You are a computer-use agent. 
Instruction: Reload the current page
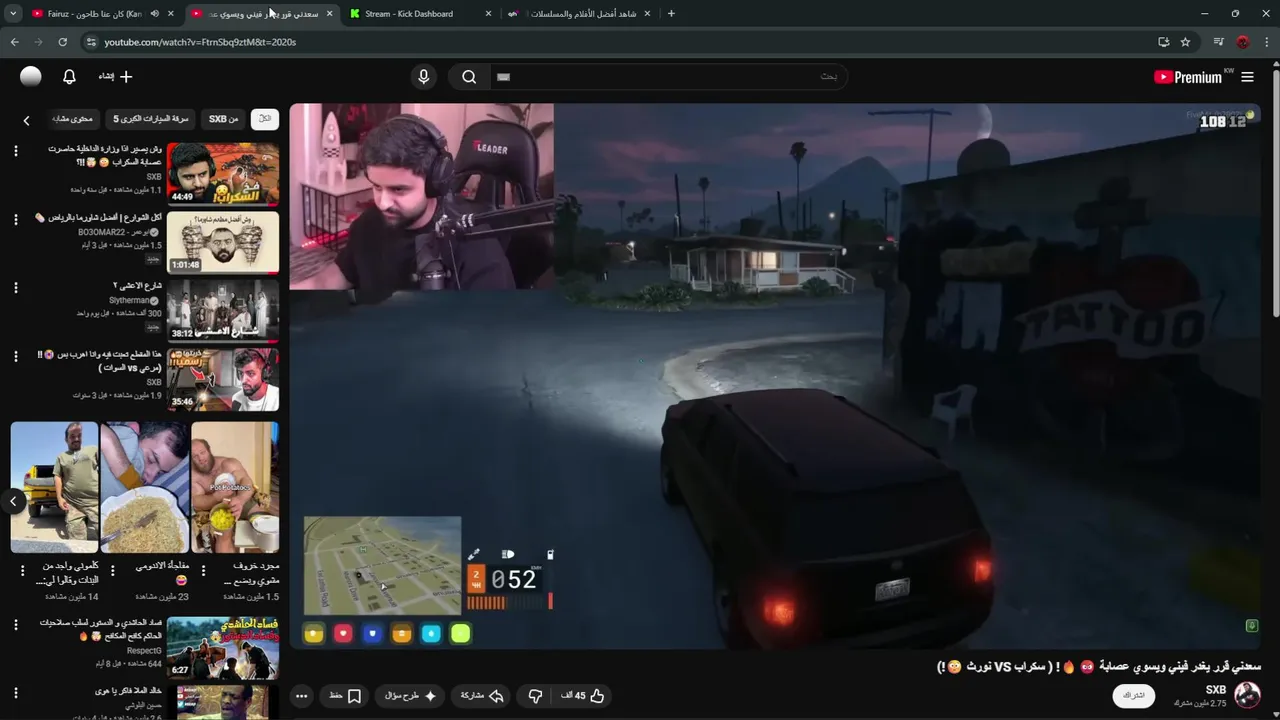coord(62,42)
